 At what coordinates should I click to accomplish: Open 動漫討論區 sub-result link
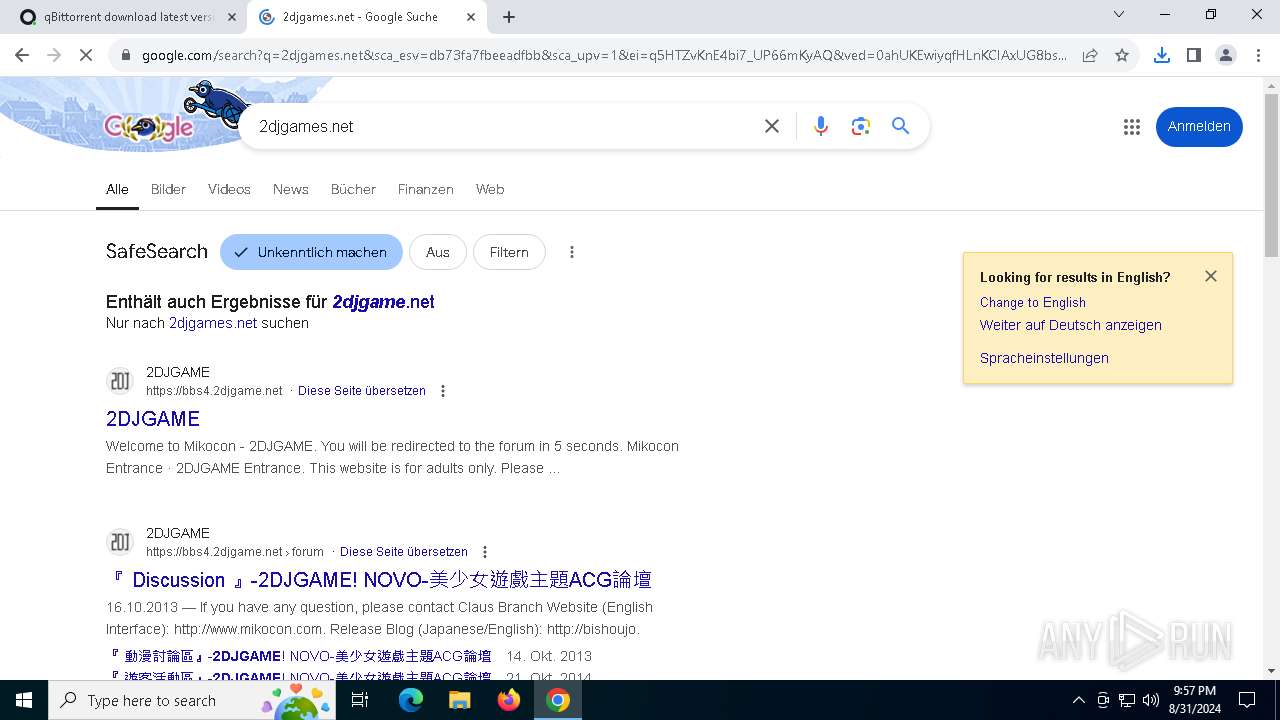301,656
